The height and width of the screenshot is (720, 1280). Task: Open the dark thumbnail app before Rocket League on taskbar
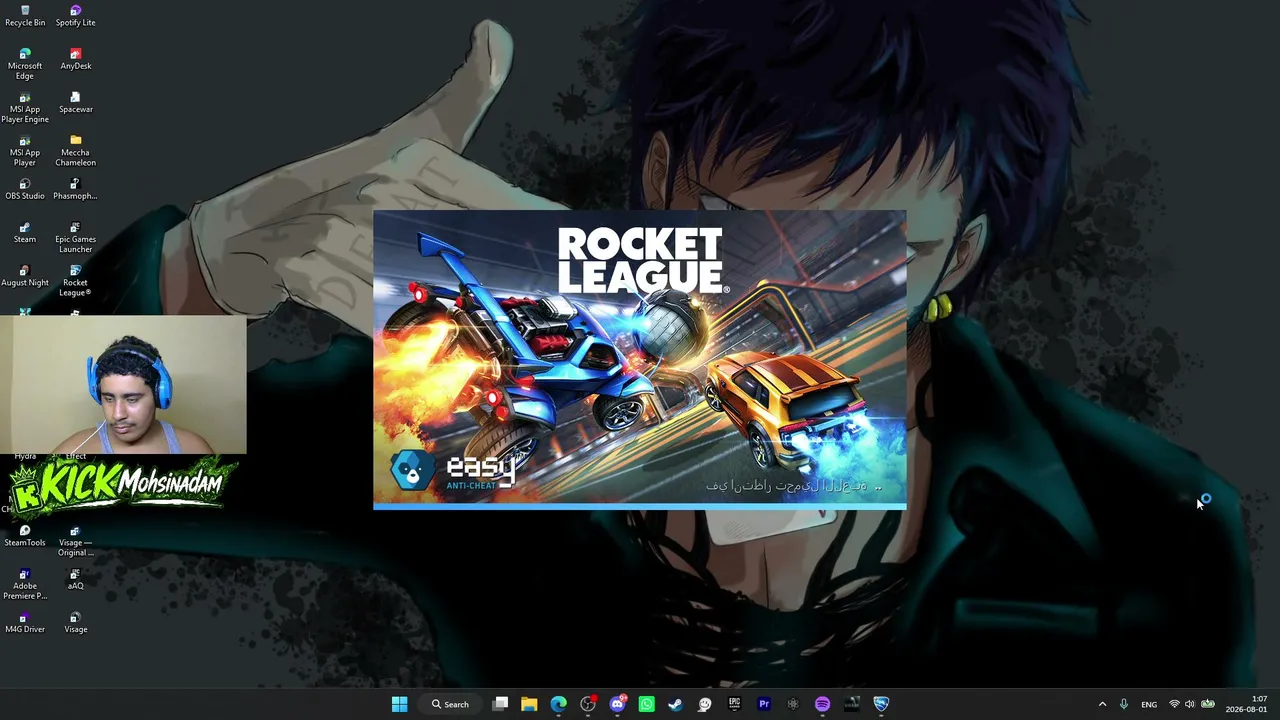851,704
